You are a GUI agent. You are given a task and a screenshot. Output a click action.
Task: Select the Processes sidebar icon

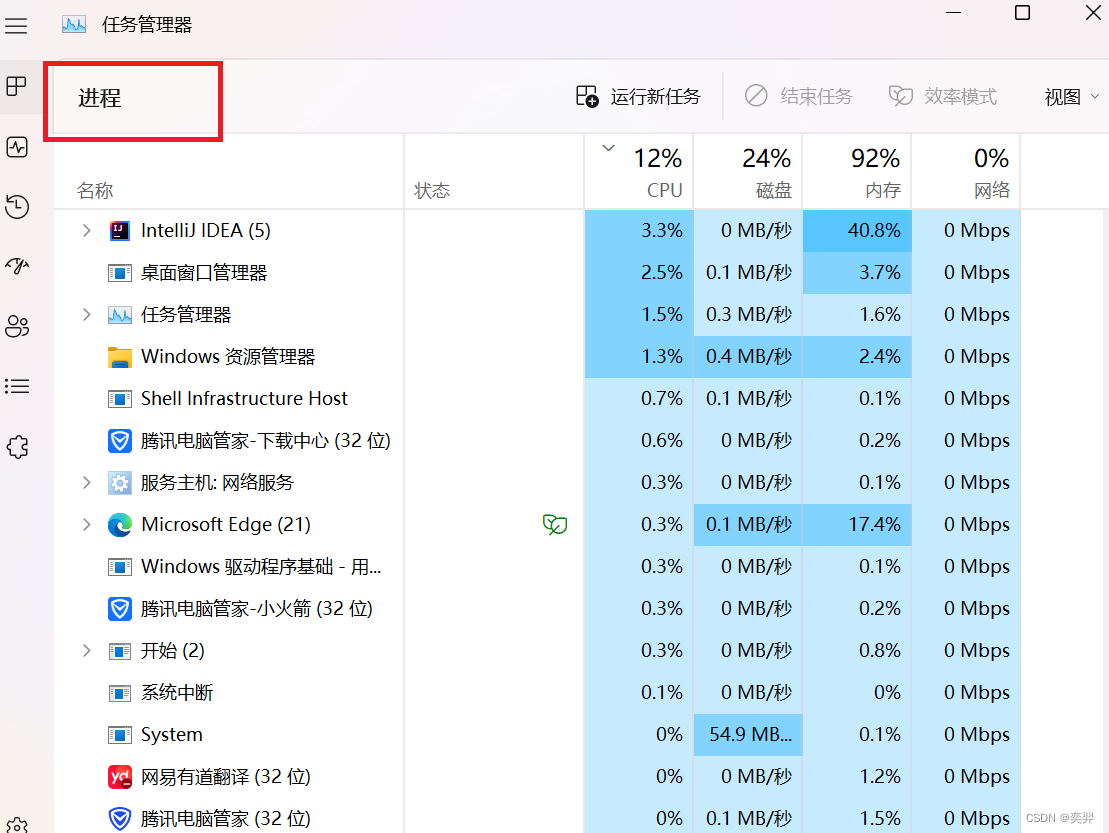(16, 86)
